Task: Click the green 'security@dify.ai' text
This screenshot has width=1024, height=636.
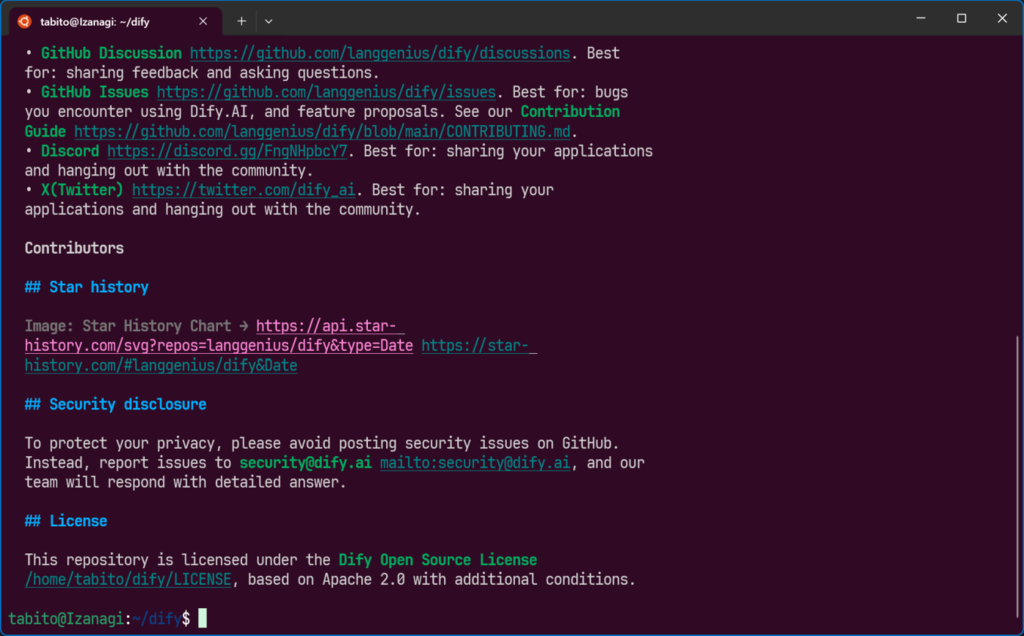Action: tap(306, 463)
